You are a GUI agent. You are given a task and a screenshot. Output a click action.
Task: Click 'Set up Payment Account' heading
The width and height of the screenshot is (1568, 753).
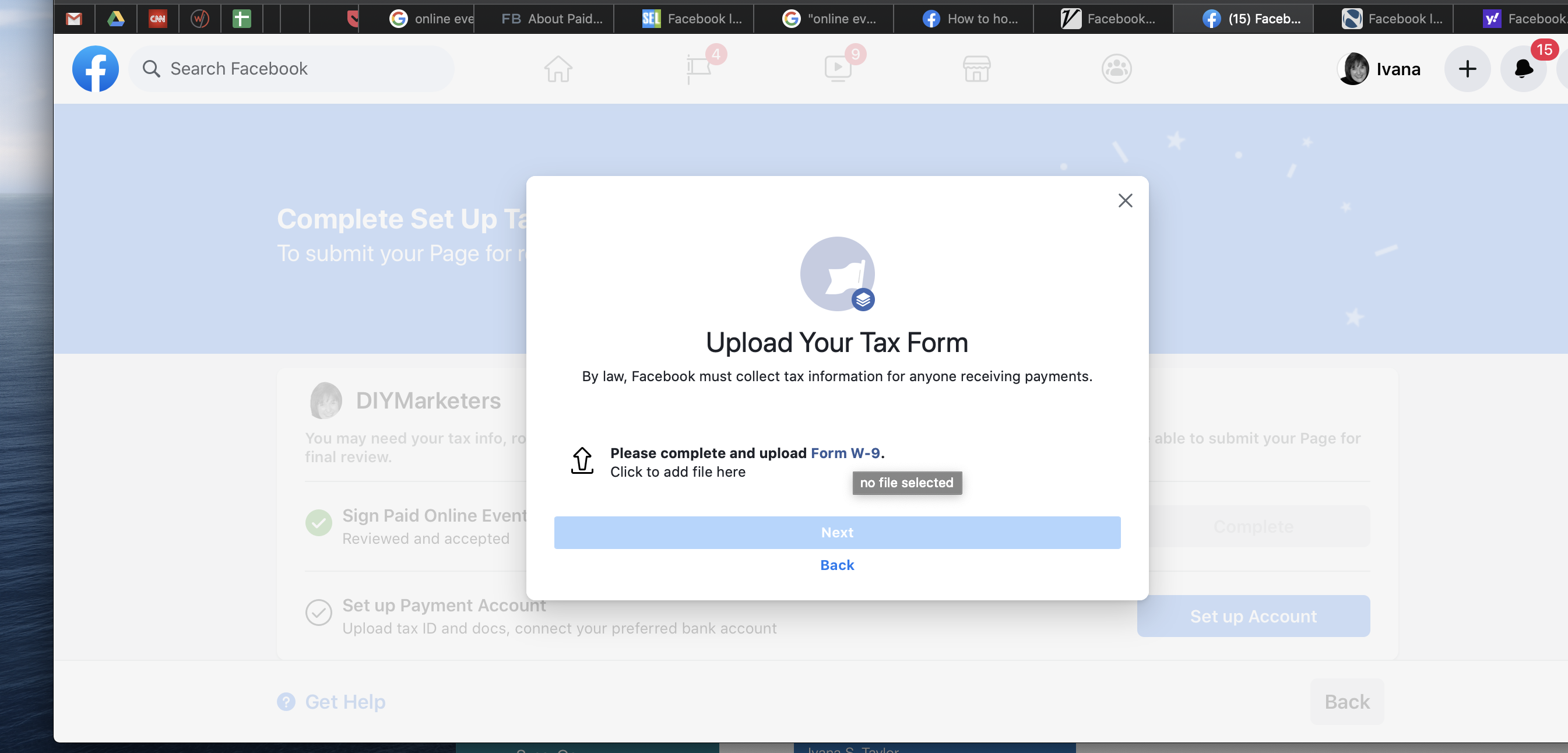[444, 606]
